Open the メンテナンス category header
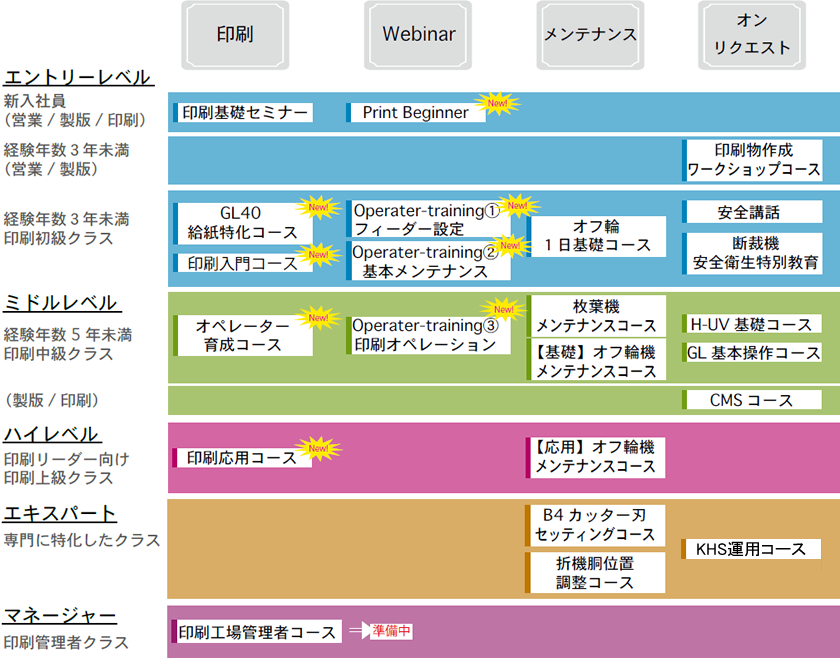This screenshot has height=658, width=840. pos(590,35)
